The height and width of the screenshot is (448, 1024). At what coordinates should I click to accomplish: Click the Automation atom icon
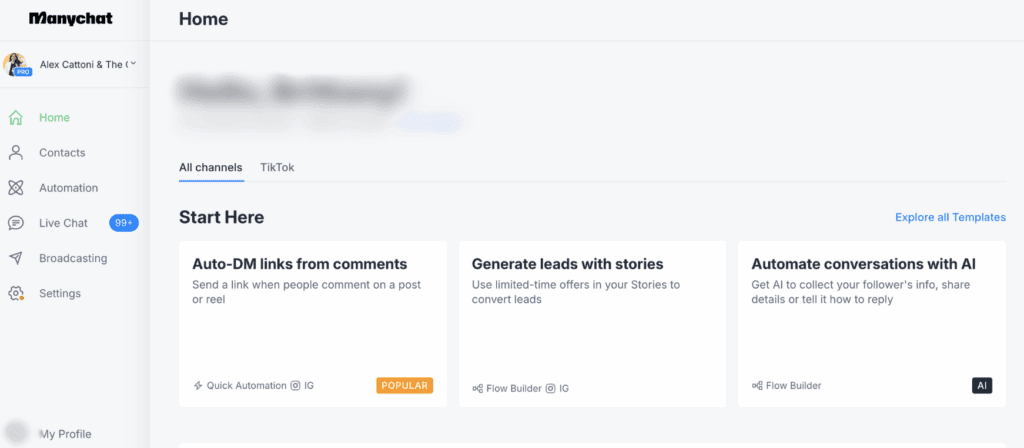(16, 188)
